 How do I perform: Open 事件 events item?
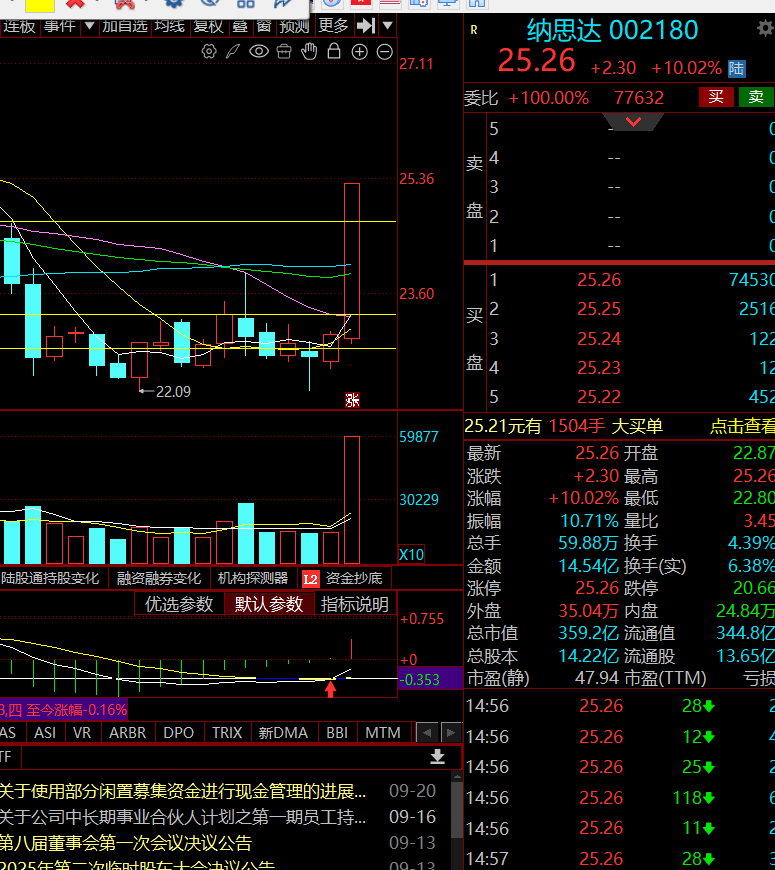coord(59,26)
